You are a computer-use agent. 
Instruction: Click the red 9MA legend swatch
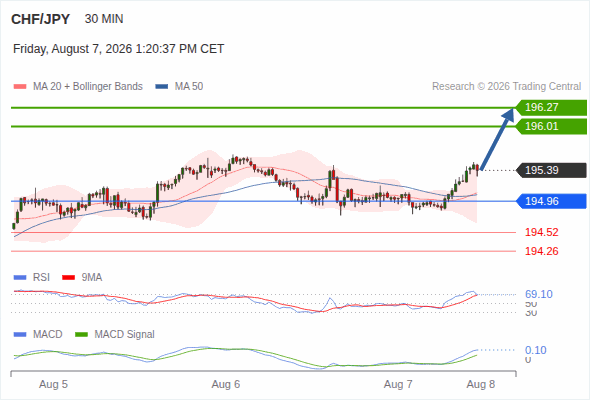click(68, 278)
